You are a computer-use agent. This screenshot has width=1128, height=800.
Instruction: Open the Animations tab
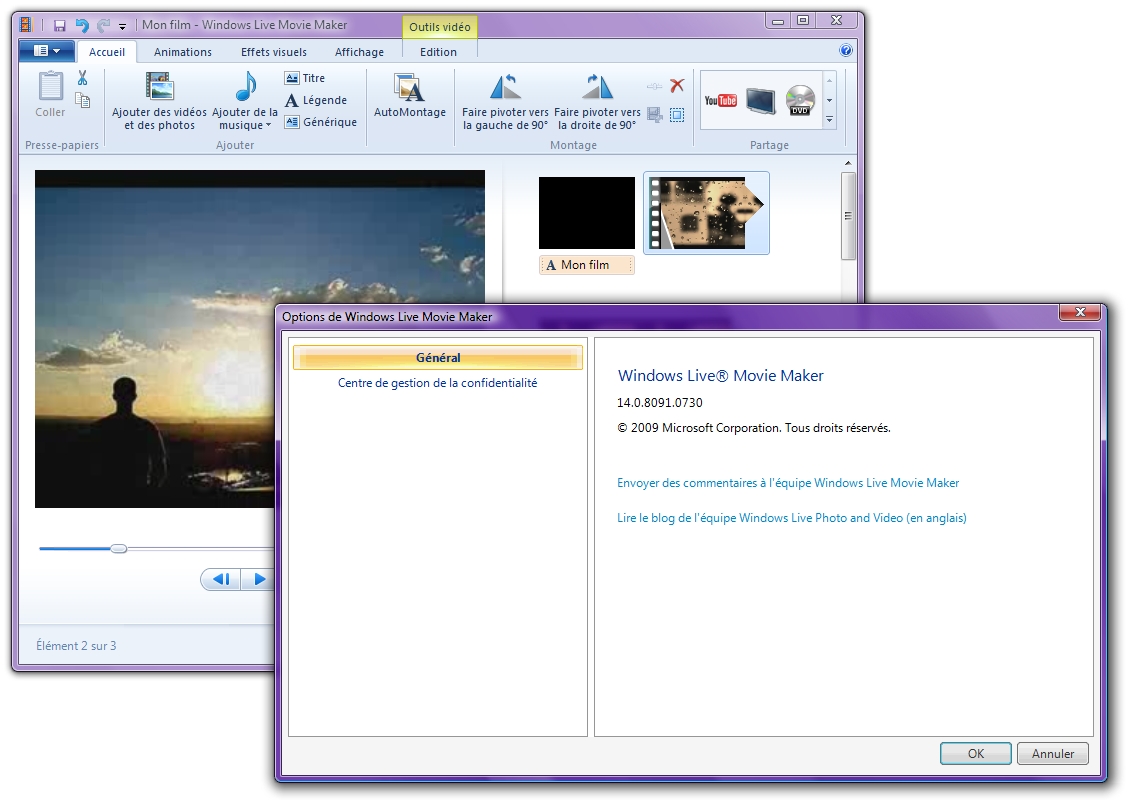coord(183,52)
